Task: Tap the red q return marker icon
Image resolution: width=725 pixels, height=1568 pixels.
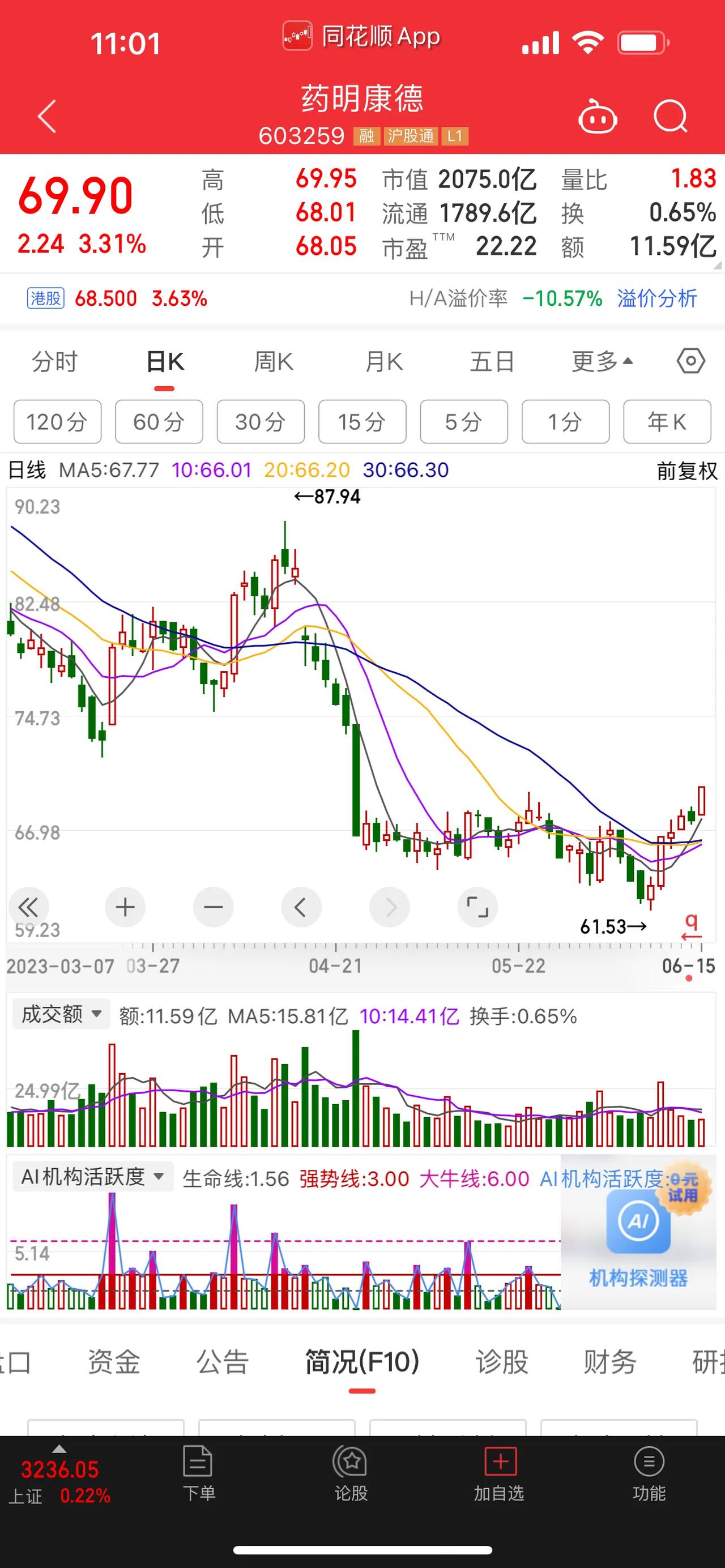Action: 692,926
